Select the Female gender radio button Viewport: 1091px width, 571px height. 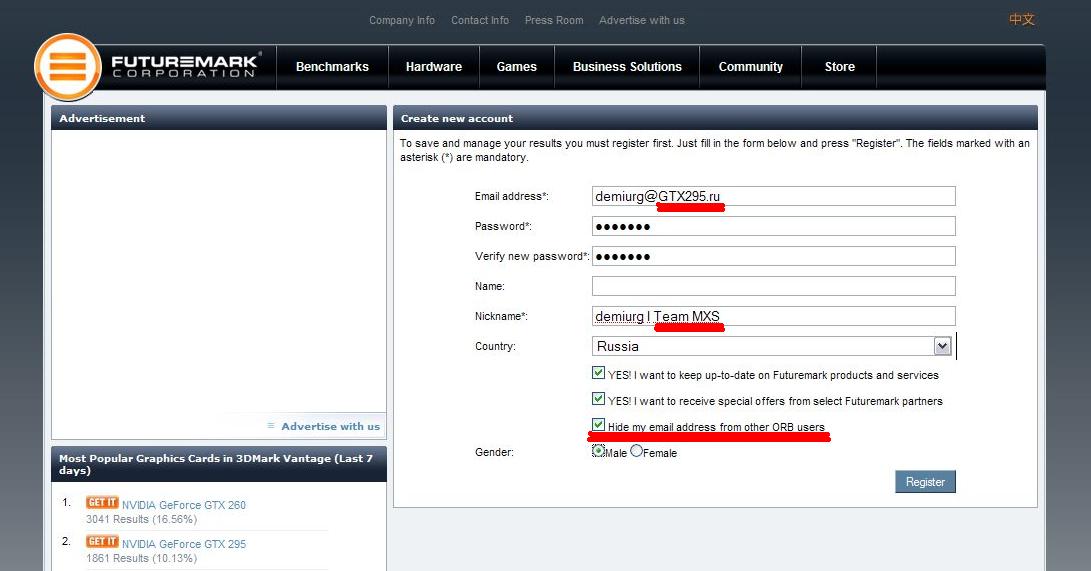(x=636, y=451)
